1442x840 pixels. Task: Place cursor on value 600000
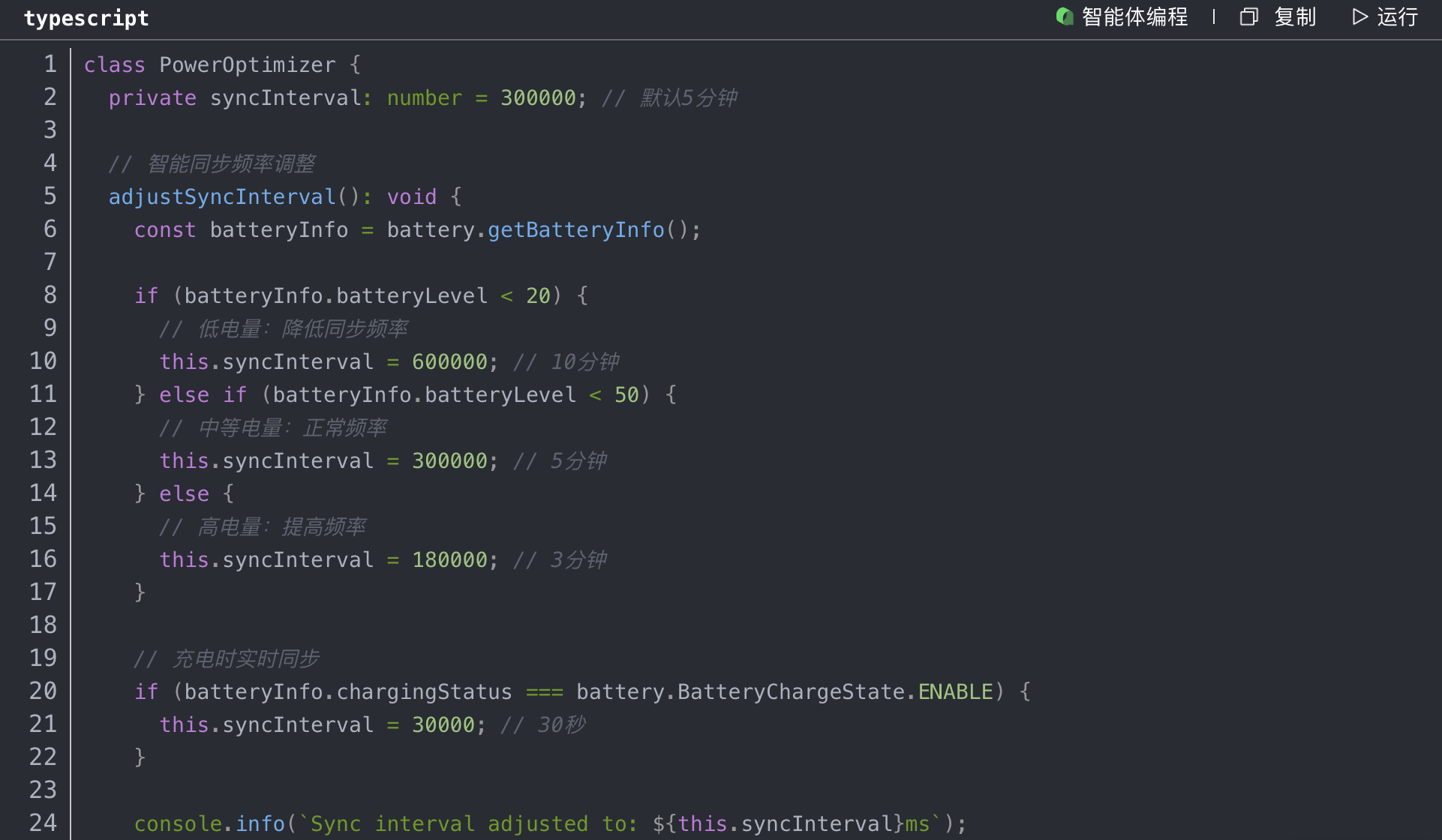(x=449, y=362)
